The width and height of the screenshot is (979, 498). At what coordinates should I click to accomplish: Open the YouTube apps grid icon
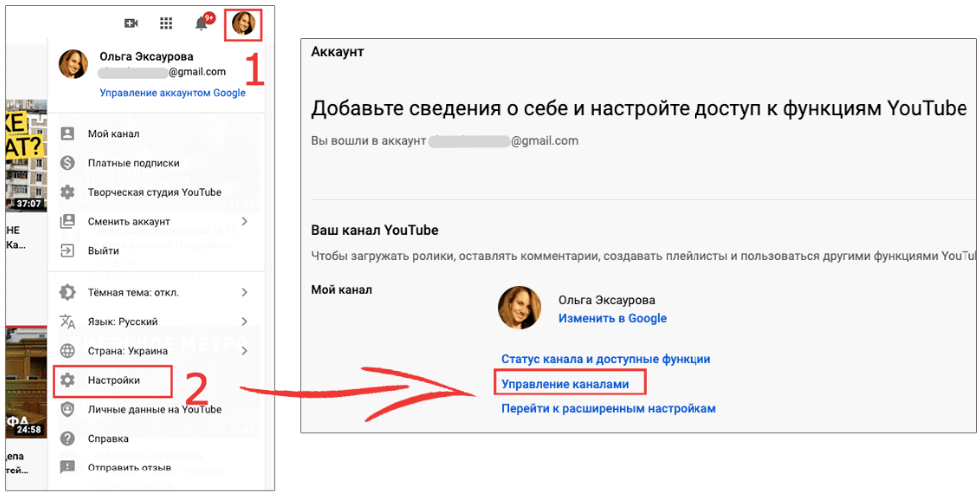click(166, 24)
